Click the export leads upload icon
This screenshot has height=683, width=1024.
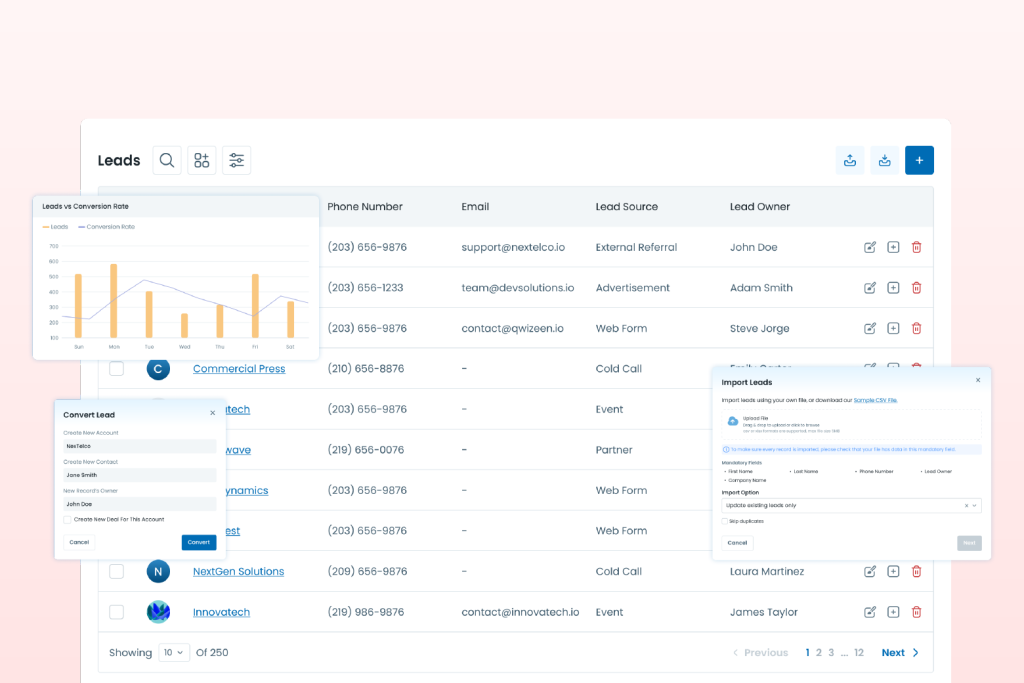(x=850, y=160)
